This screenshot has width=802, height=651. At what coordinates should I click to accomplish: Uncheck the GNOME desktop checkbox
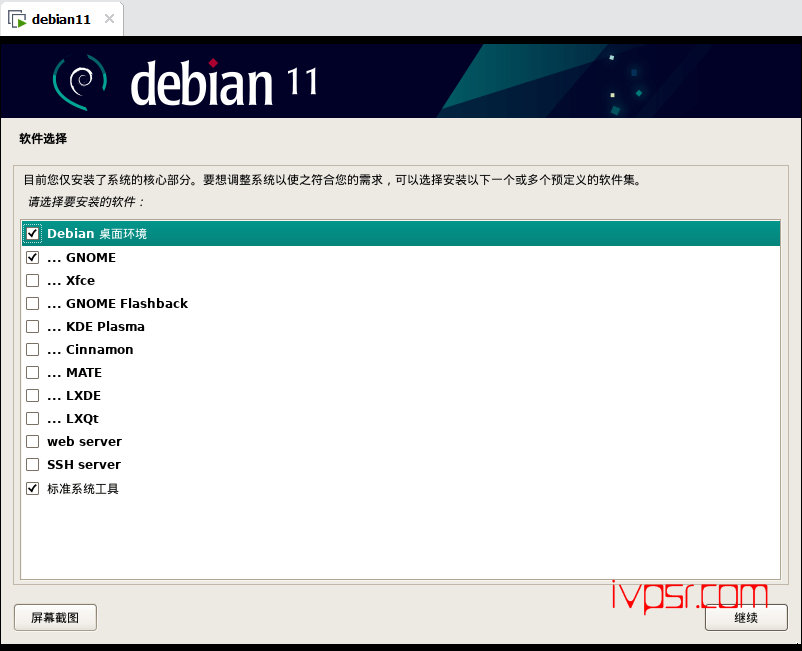pos(32,257)
